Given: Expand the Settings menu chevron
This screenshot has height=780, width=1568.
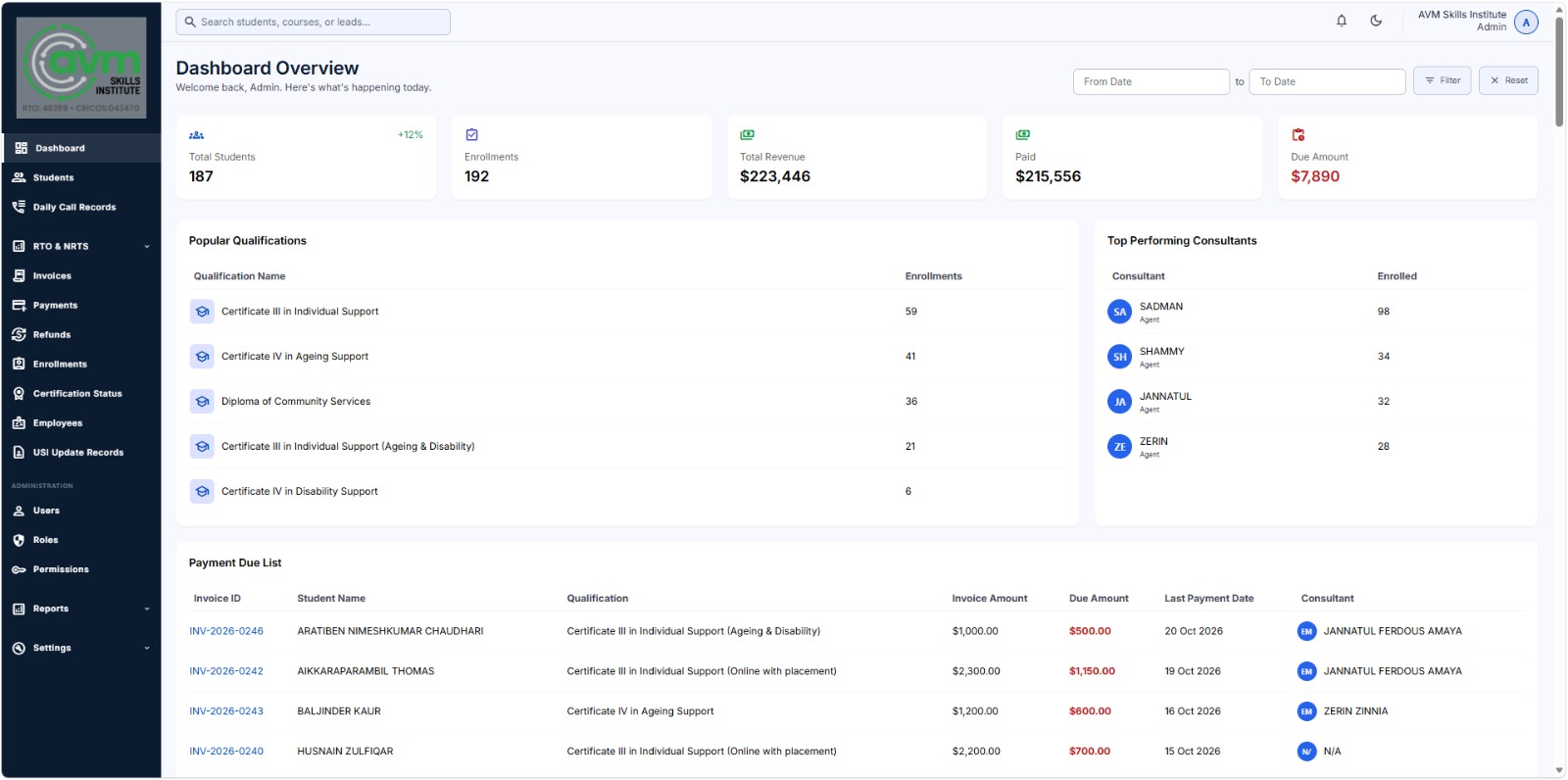Looking at the screenshot, I should tap(147, 648).
